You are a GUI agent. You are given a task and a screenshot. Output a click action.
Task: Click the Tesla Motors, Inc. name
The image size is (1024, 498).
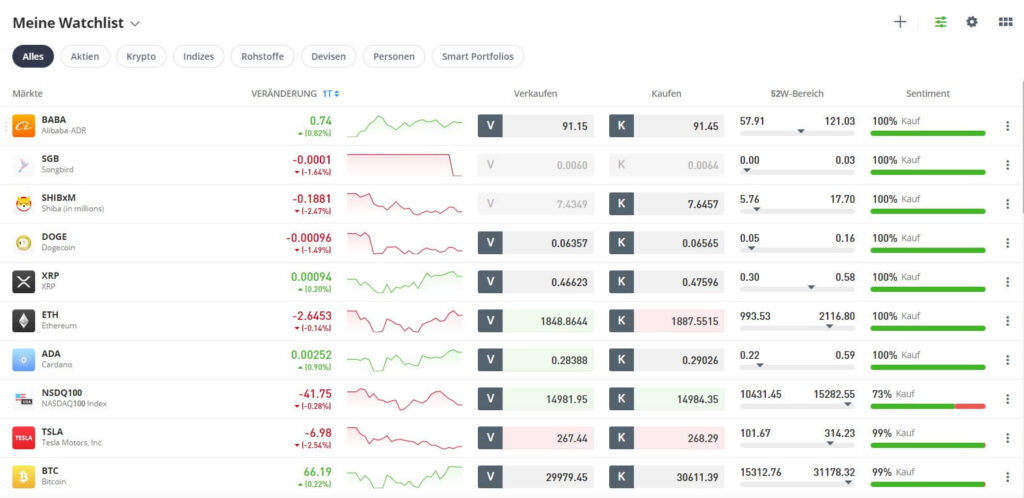pyautogui.click(x=72, y=443)
